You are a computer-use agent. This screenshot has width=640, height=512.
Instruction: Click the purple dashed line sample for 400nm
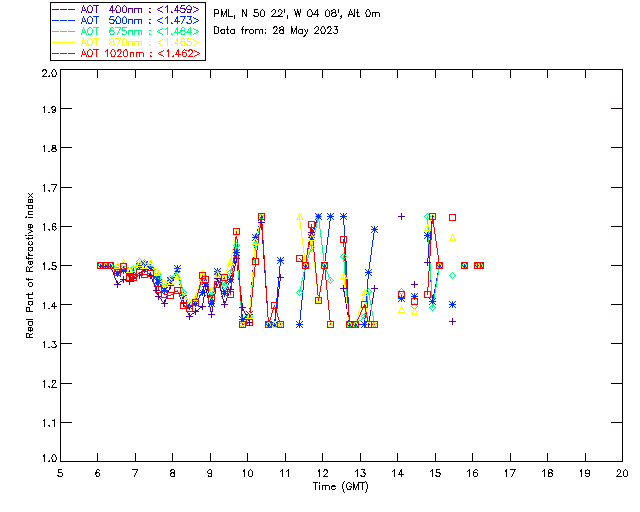pos(63,9)
